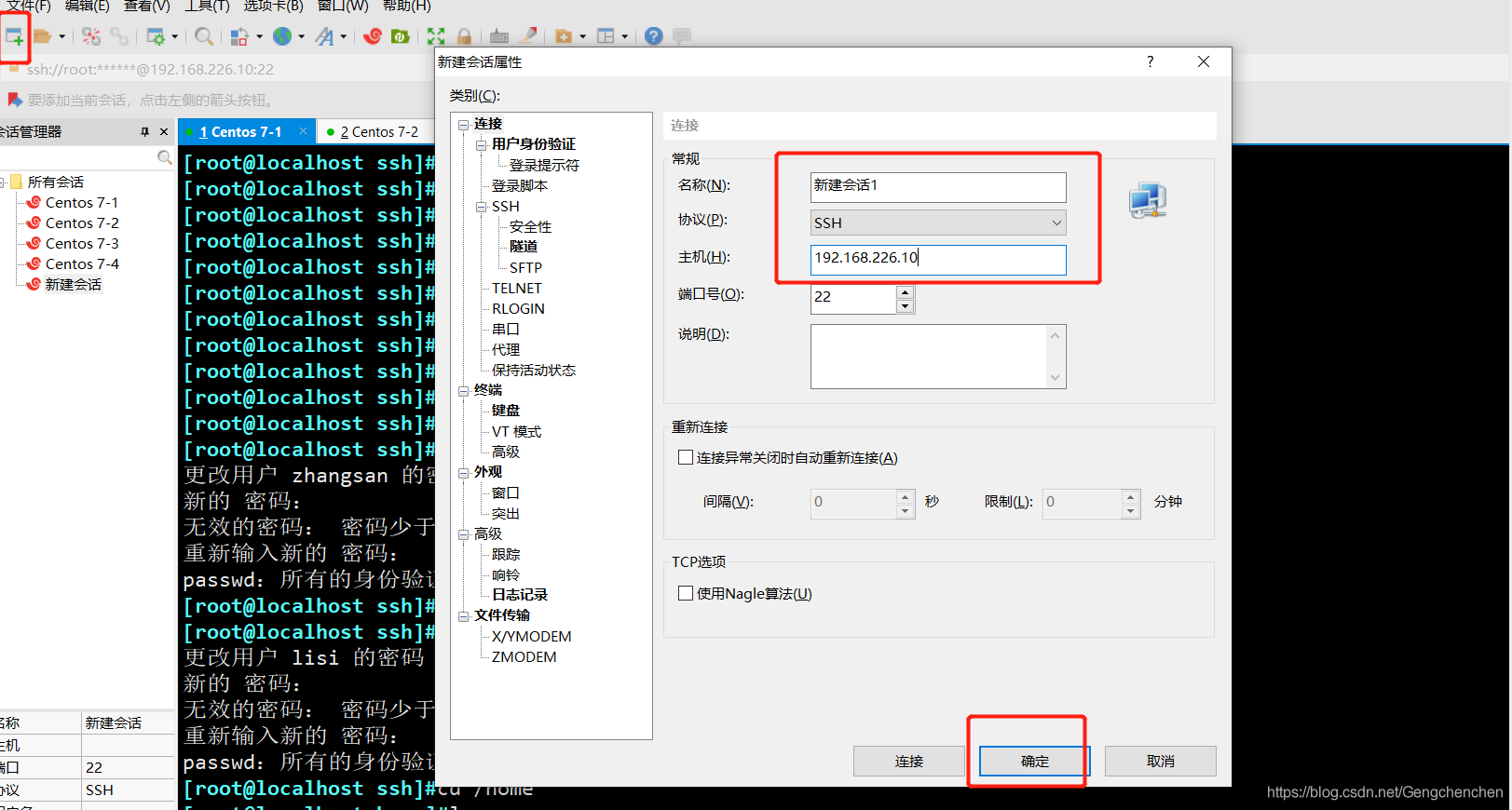Select the 1 Centos 7-1 tab
Screen dimensions: 1512x810
click(x=239, y=132)
